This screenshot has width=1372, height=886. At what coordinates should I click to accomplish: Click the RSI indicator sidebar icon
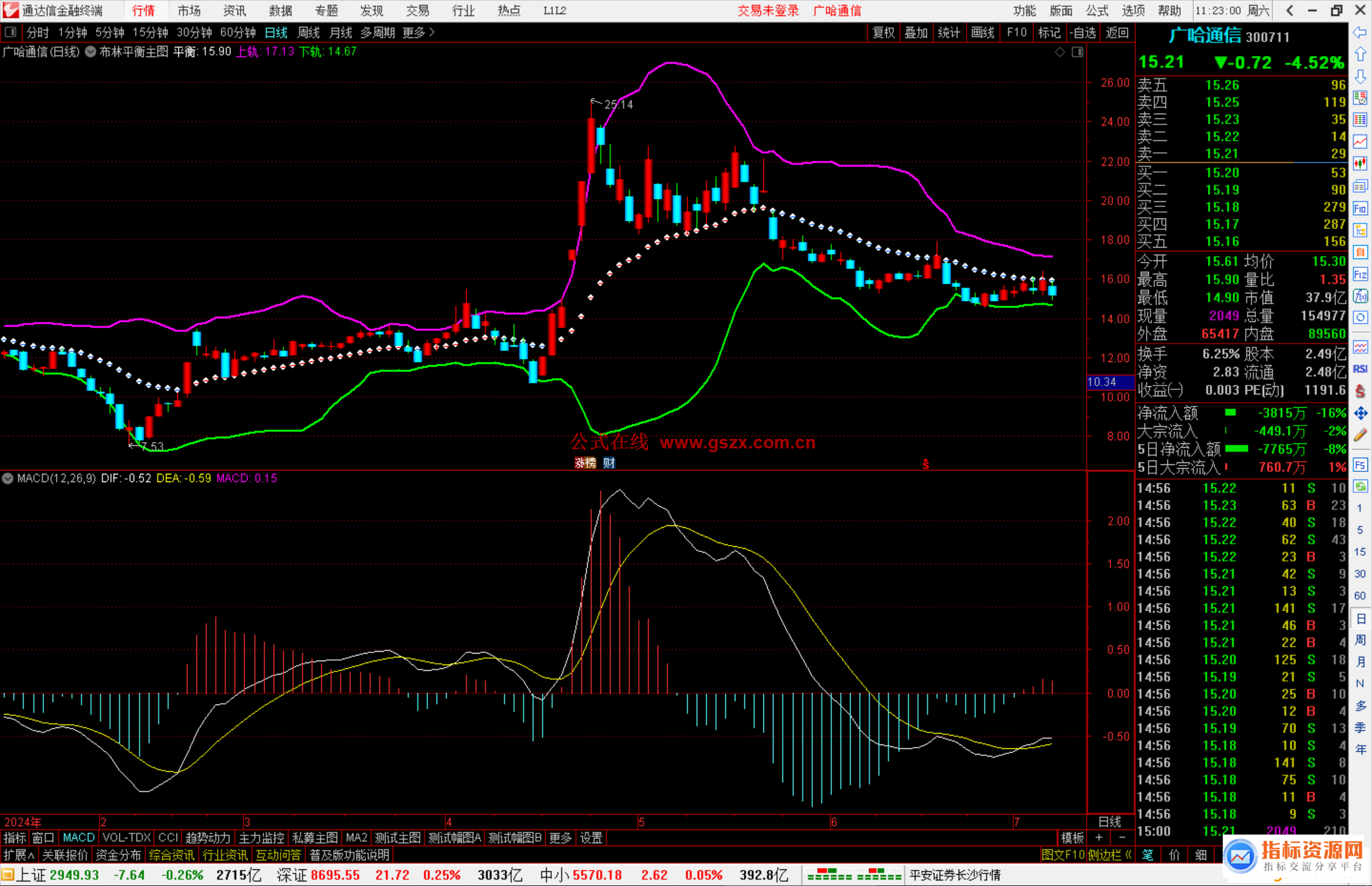[1360, 369]
